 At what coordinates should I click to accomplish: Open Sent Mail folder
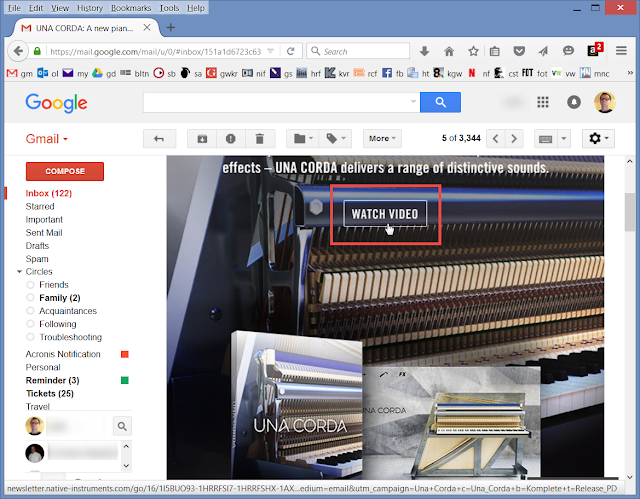point(44,232)
